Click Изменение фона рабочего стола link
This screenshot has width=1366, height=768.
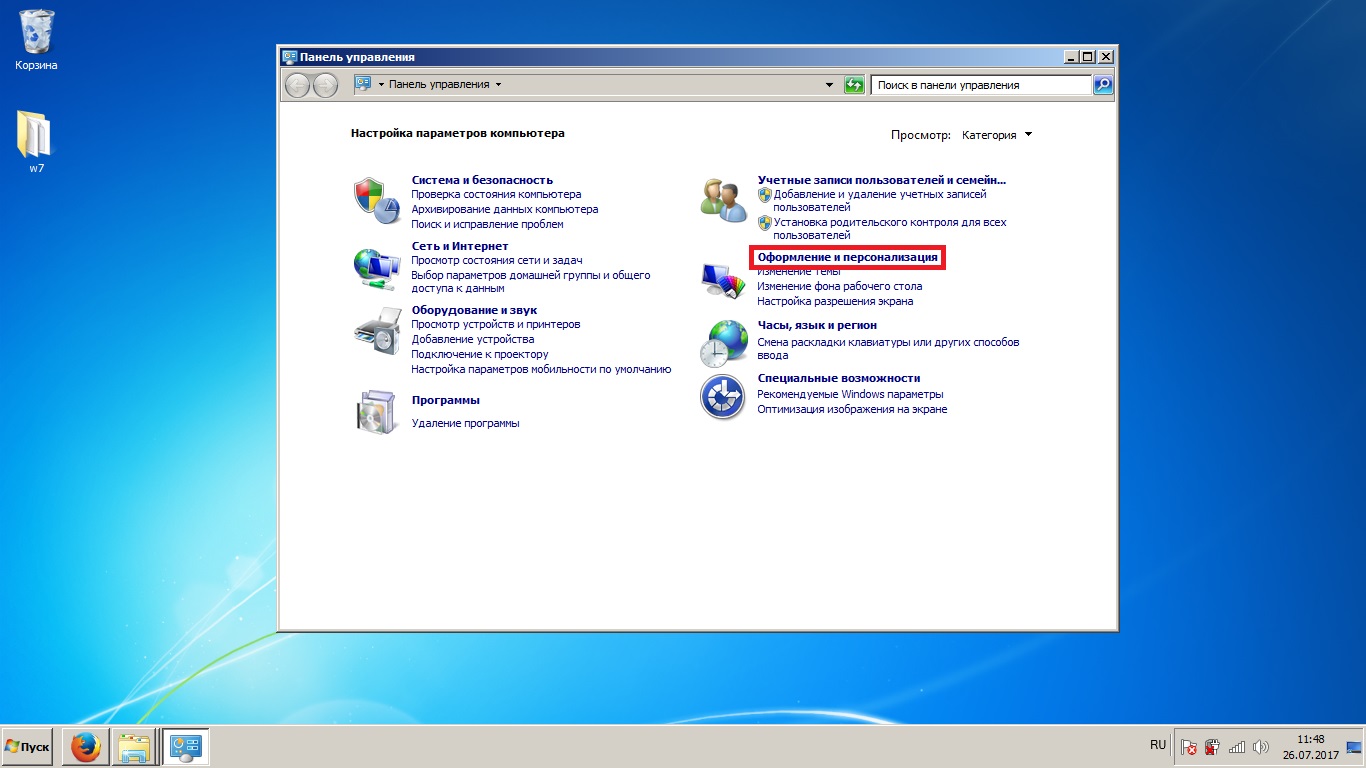(x=840, y=287)
